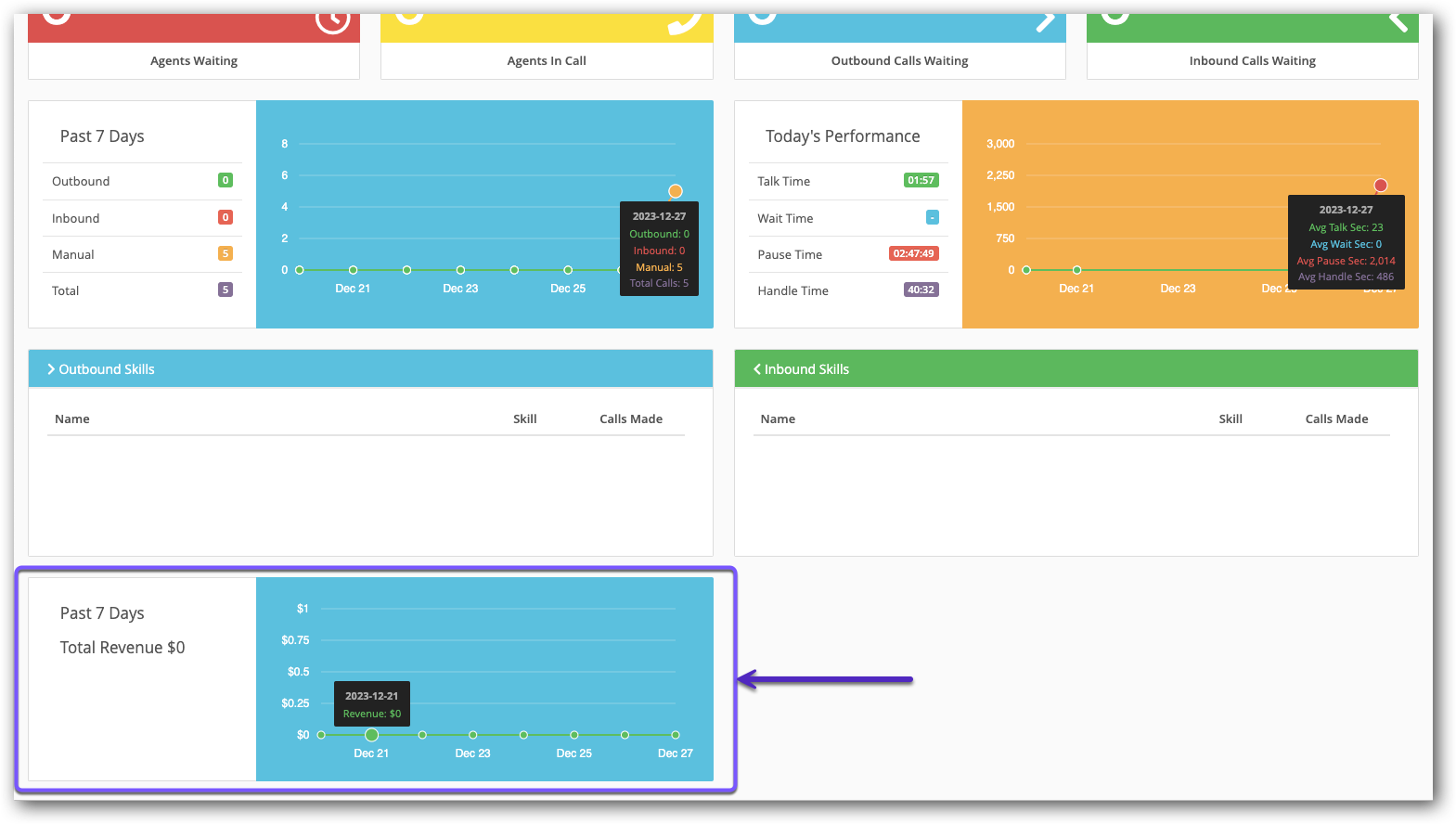
Task: Open the Agents Waiting label
Action: click(194, 61)
